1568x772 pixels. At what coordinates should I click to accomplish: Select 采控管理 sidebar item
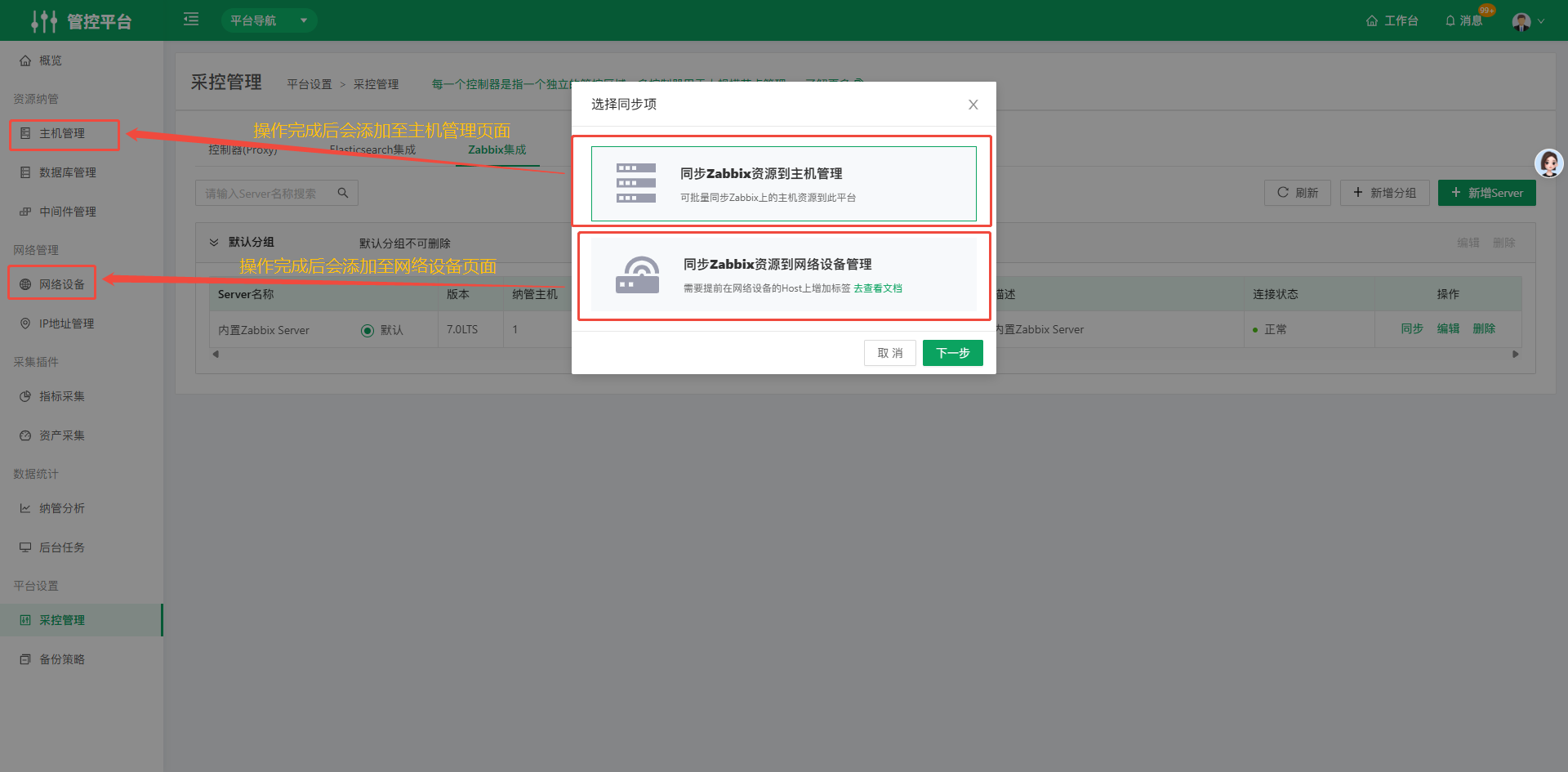point(82,620)
